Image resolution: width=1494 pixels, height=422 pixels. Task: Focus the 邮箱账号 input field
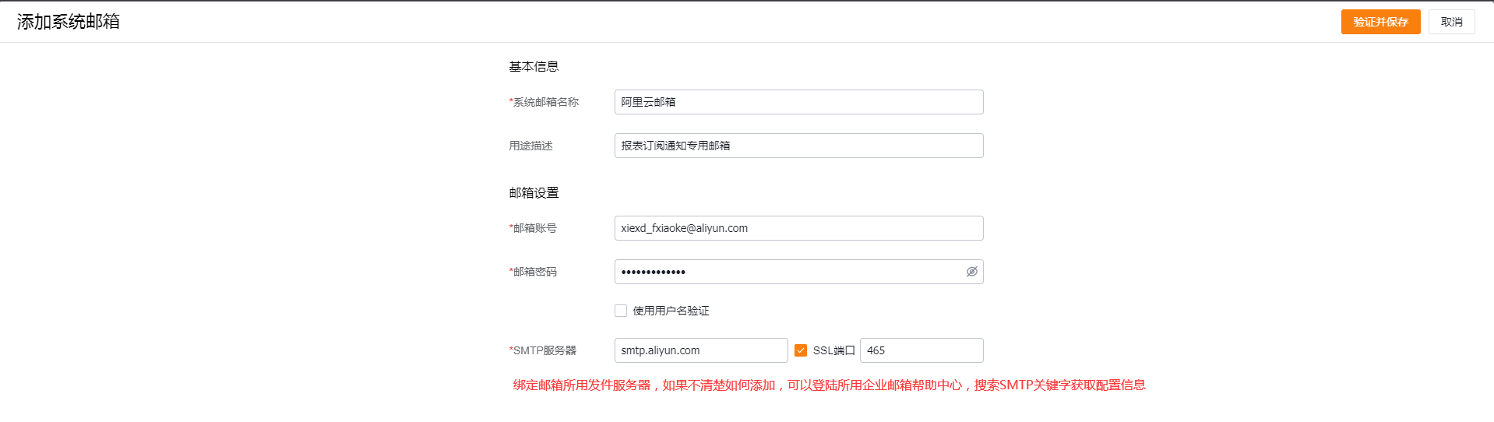point(799,228)
